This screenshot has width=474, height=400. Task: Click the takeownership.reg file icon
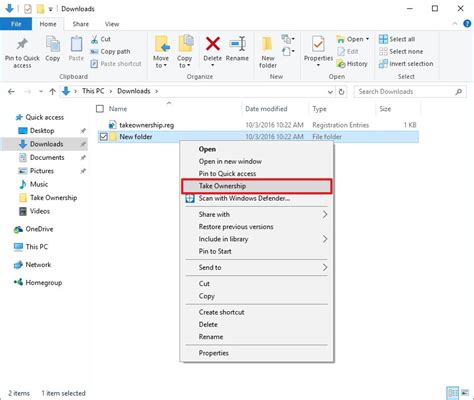pos(112,125)
